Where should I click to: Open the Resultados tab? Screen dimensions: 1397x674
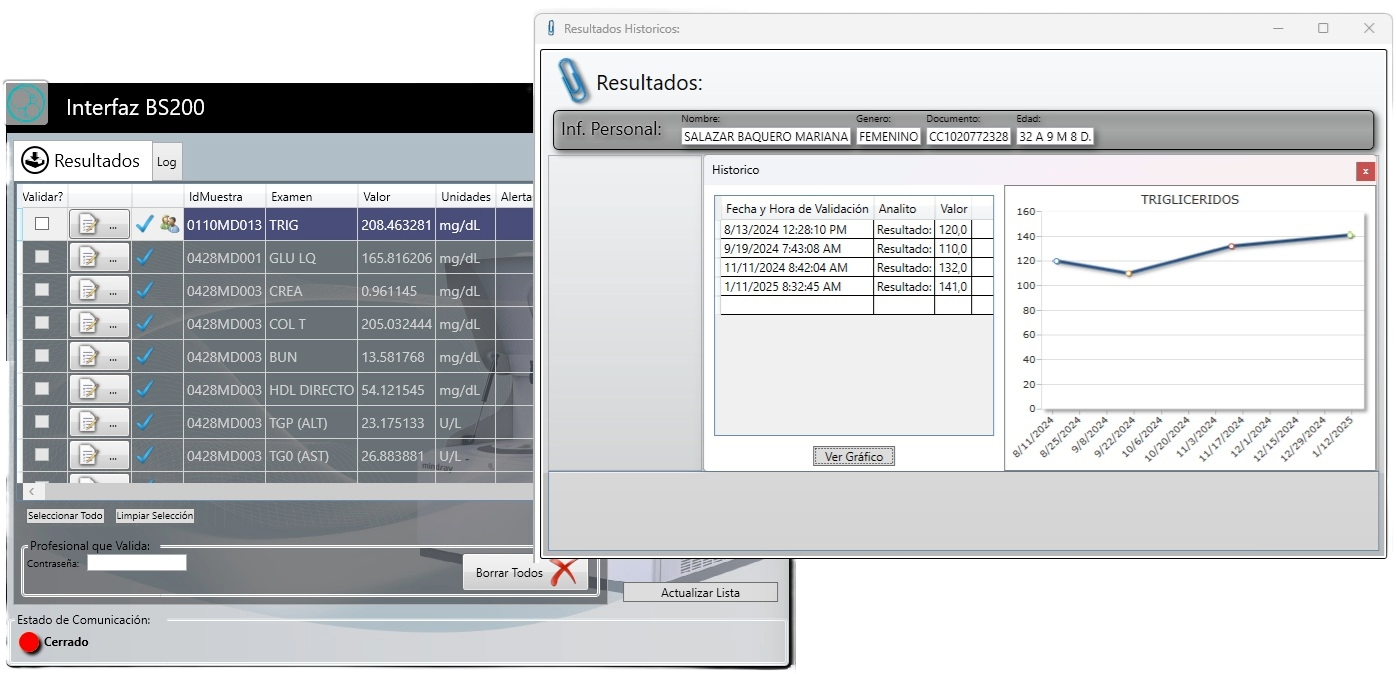82,161
